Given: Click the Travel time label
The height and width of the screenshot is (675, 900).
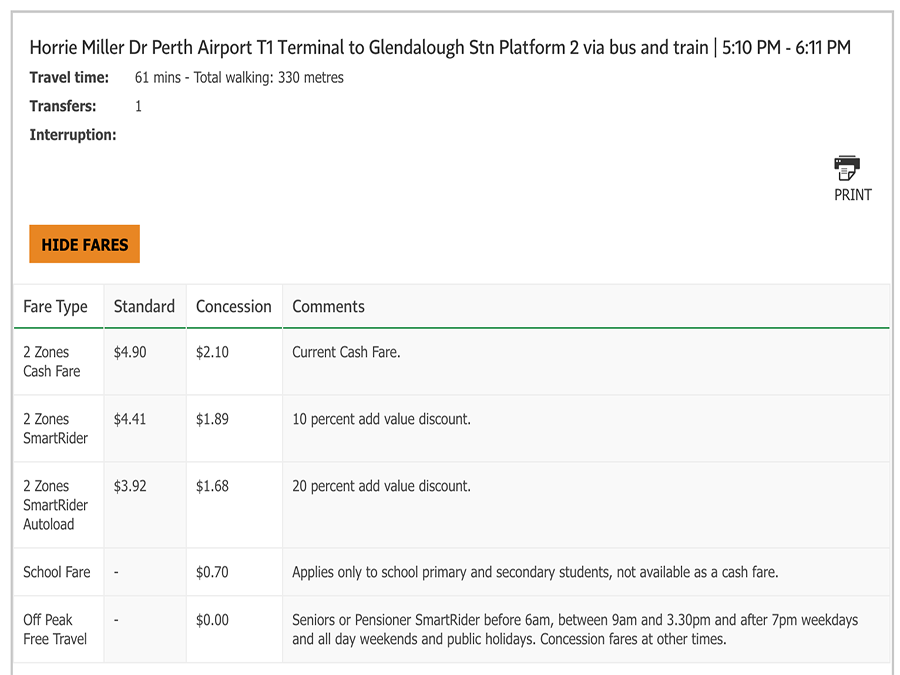Looking at the screenshot, I should click(x=69, y=77).
